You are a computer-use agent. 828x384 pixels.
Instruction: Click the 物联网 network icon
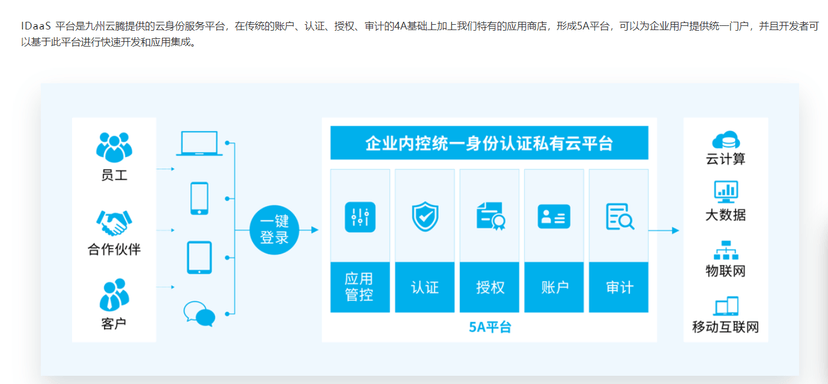pyautogui.click(x=726, y=250)
